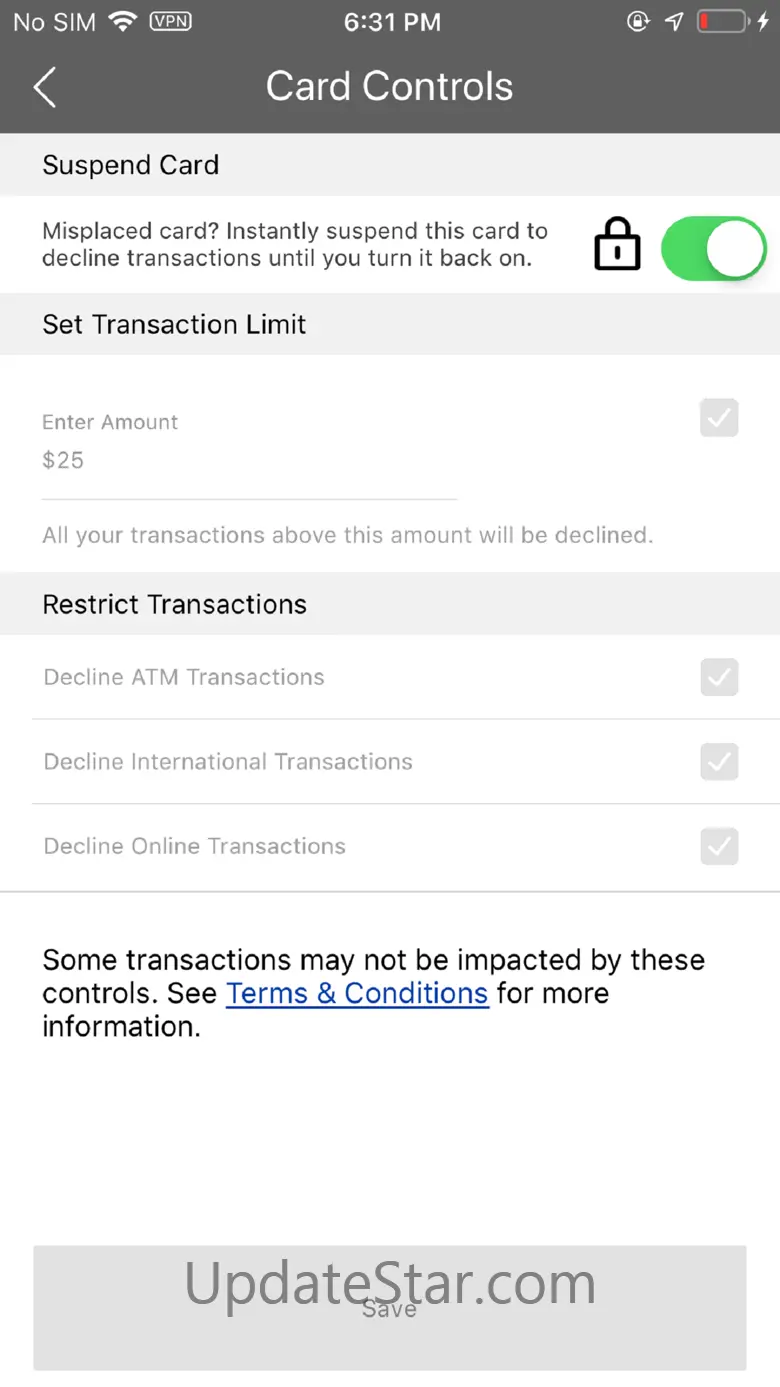The height and width of the screenshot is (1387, 780).
Task: Turn off the Suspend Card switch
Action: coord(714,248)
